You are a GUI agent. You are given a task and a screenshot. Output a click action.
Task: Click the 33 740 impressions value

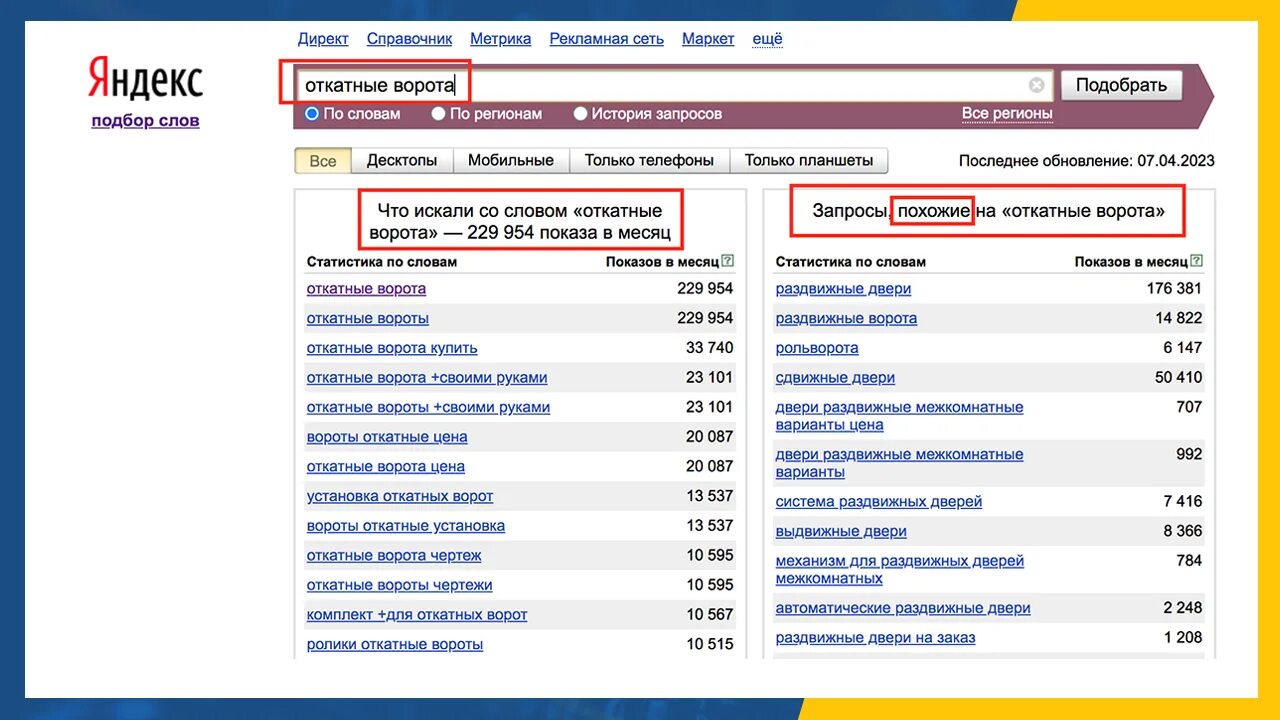click(709, 348)
